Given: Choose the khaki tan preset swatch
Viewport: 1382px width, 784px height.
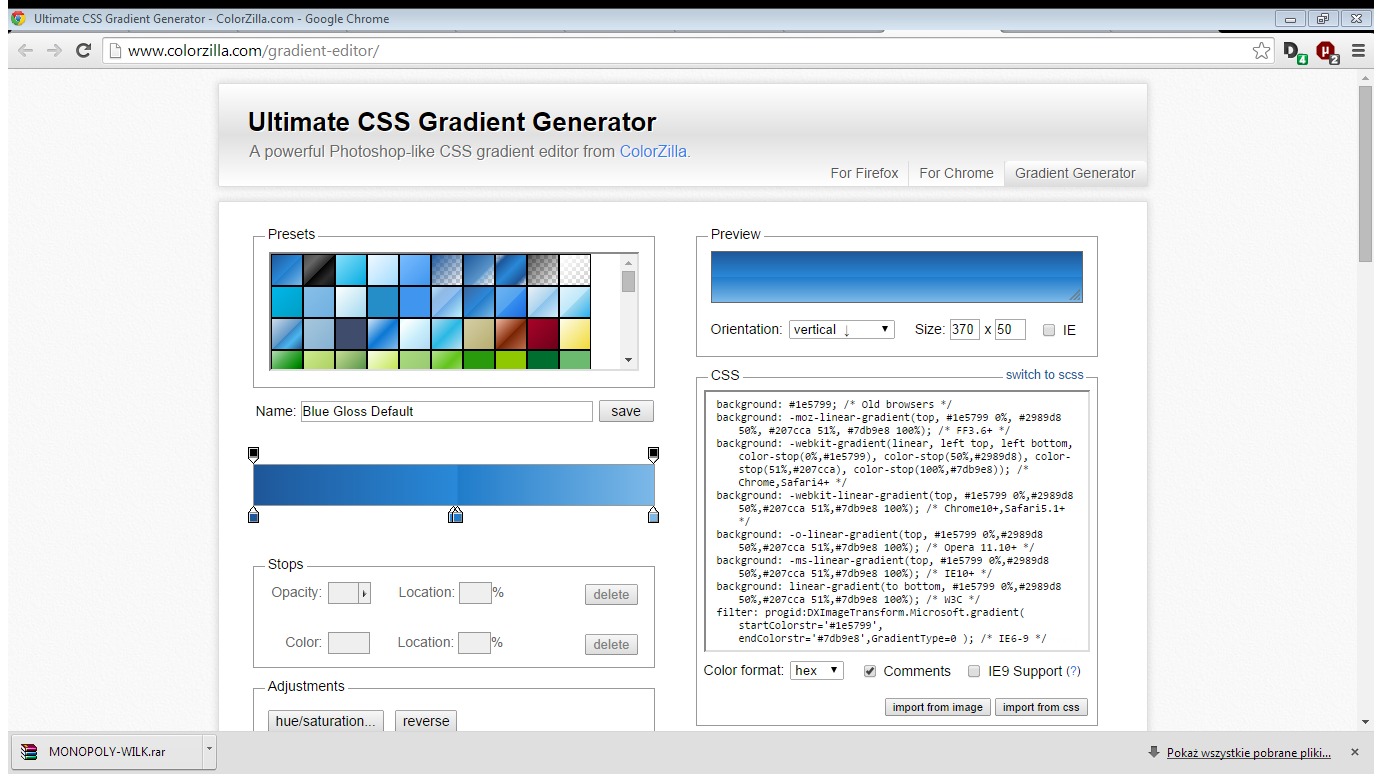Looking at the screenshot, I should [478, 334].
